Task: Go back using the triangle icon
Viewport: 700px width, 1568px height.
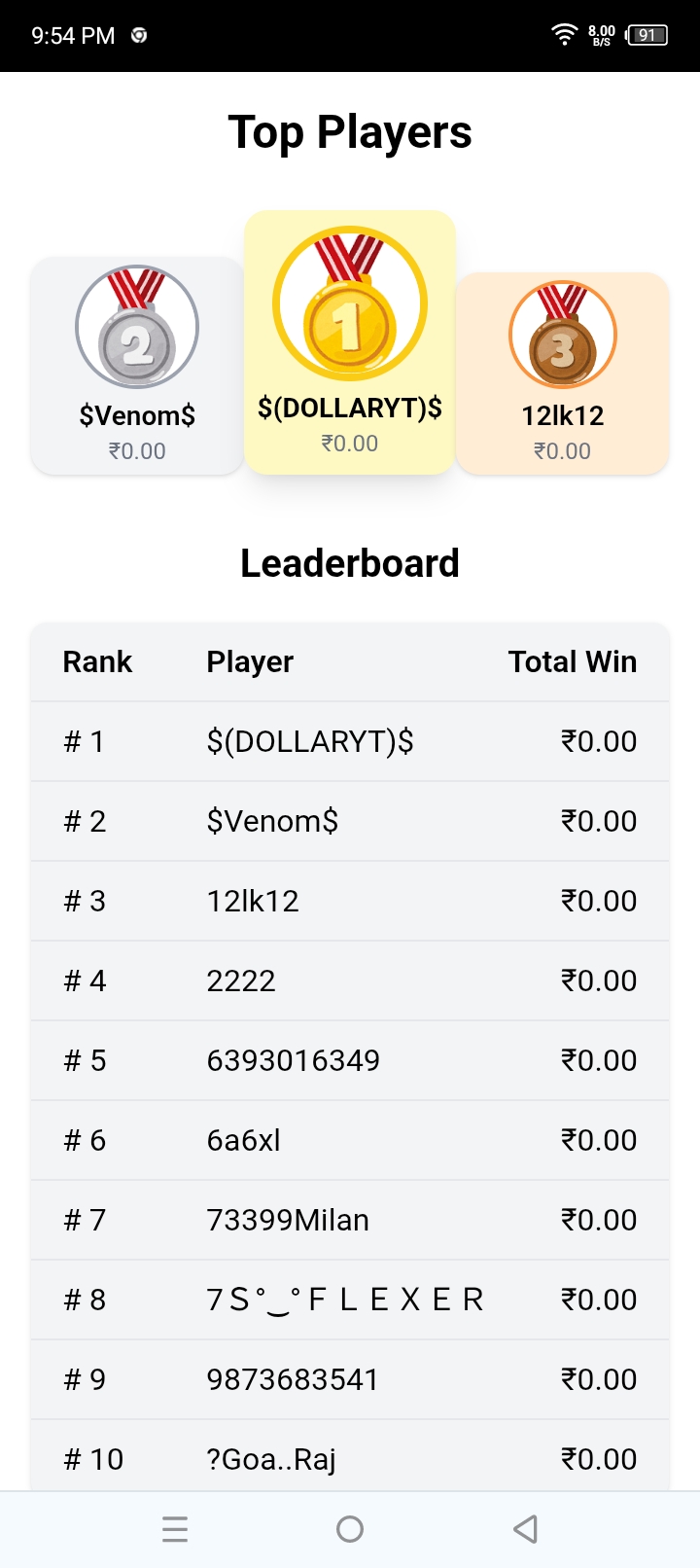Action: 525,1529
